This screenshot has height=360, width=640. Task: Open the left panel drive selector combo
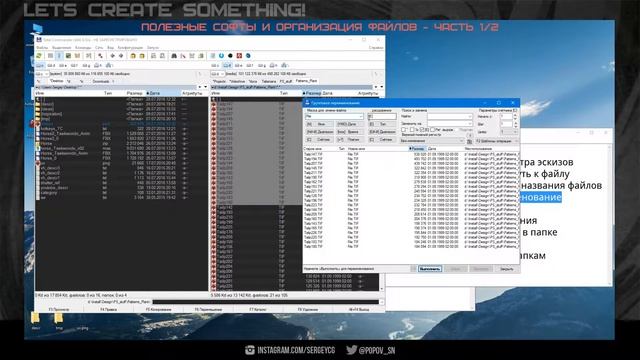click(x=42, y=74)
